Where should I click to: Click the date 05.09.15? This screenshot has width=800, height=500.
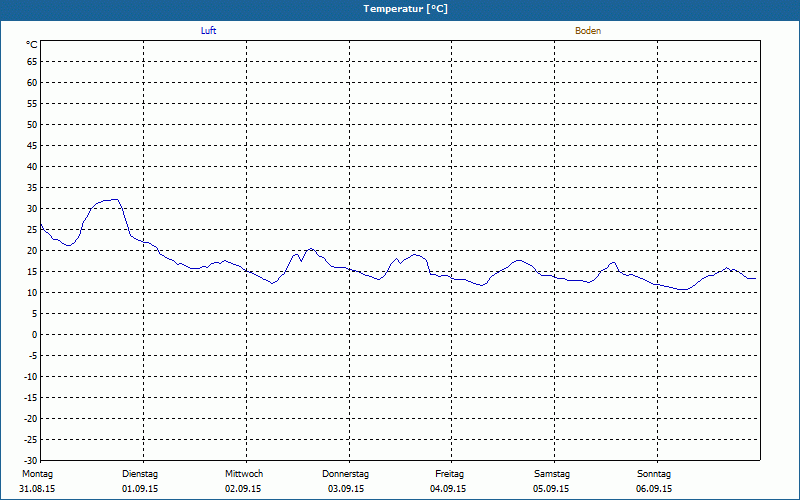pyautogui.click(x=551, y=489)
